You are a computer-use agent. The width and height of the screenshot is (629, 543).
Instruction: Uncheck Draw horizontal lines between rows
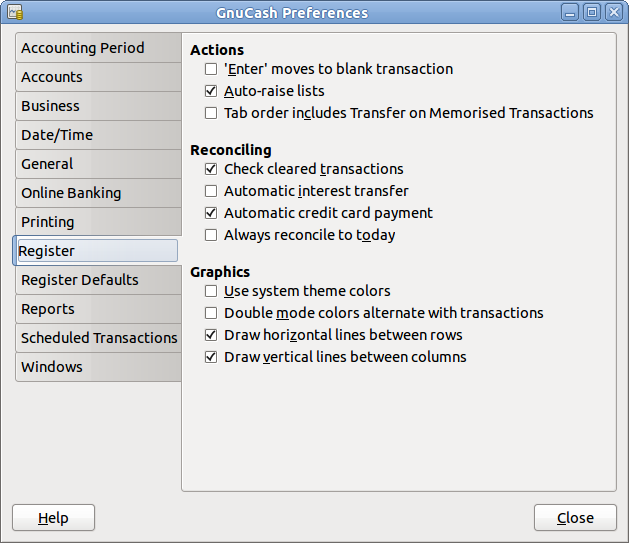[x=211, y=335]
